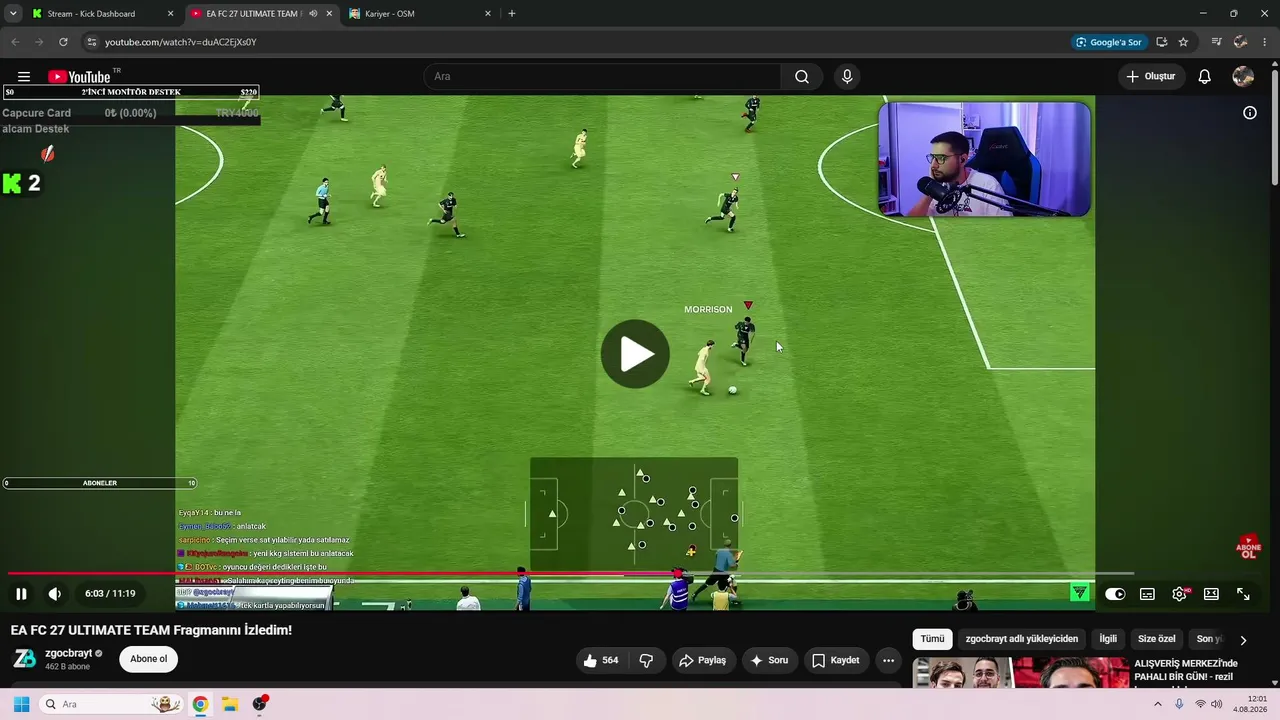Like the video with 564 likes

(x=601, y=660)
